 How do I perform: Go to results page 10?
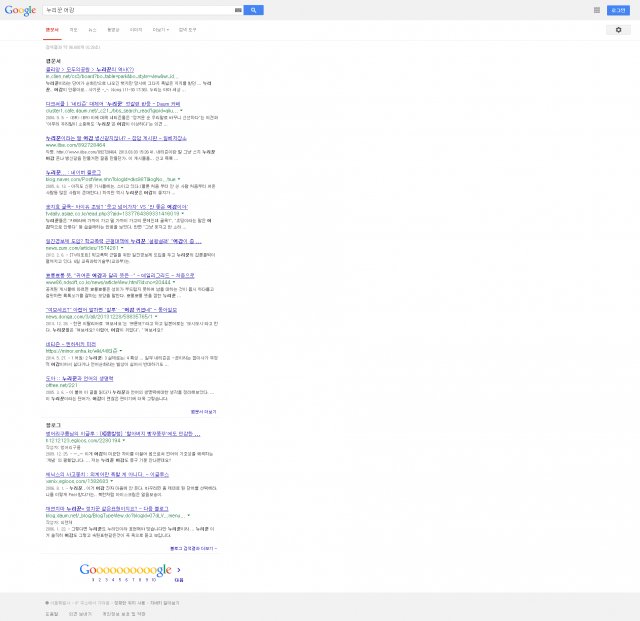pos(154,580)
